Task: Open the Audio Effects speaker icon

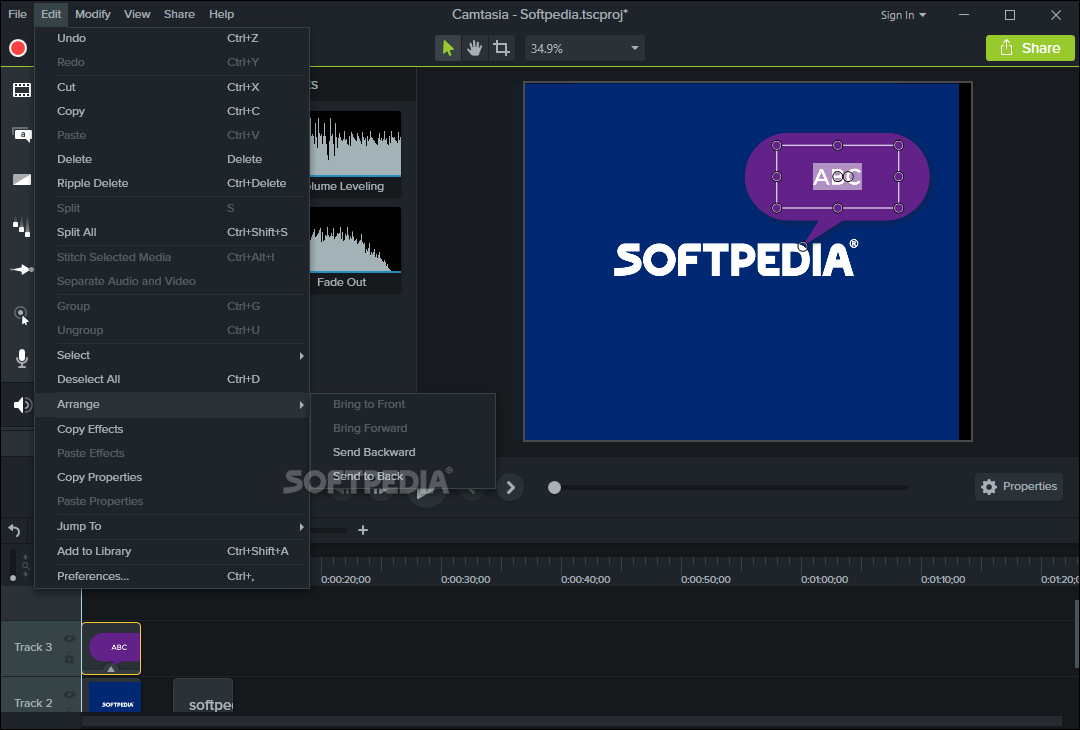Action: pyautogui.click(x=22, y=405)
